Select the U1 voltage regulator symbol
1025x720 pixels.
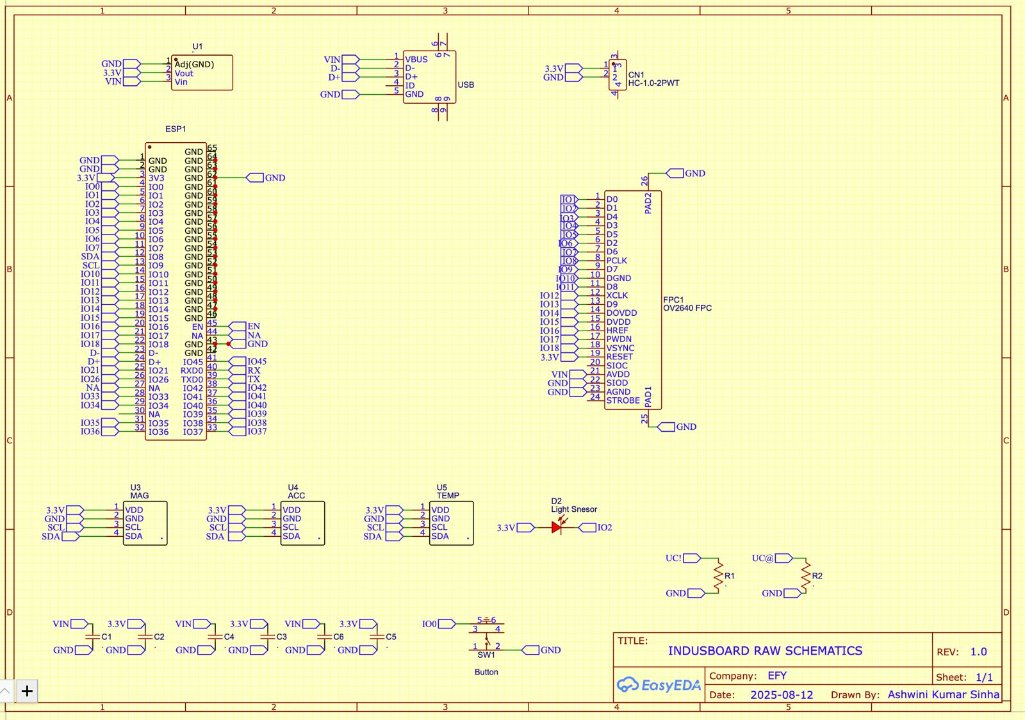(202, 73)
